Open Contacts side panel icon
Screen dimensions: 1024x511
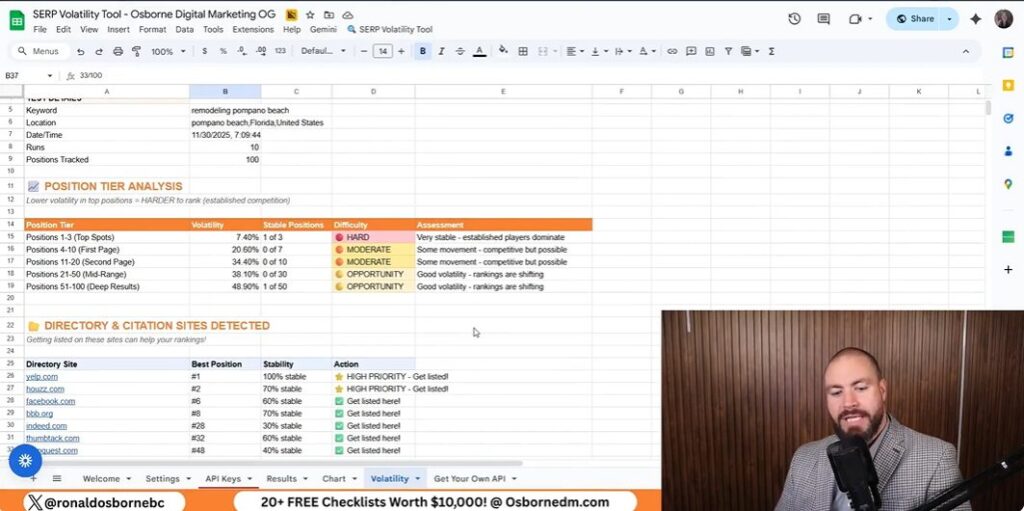pos(1008,151)
